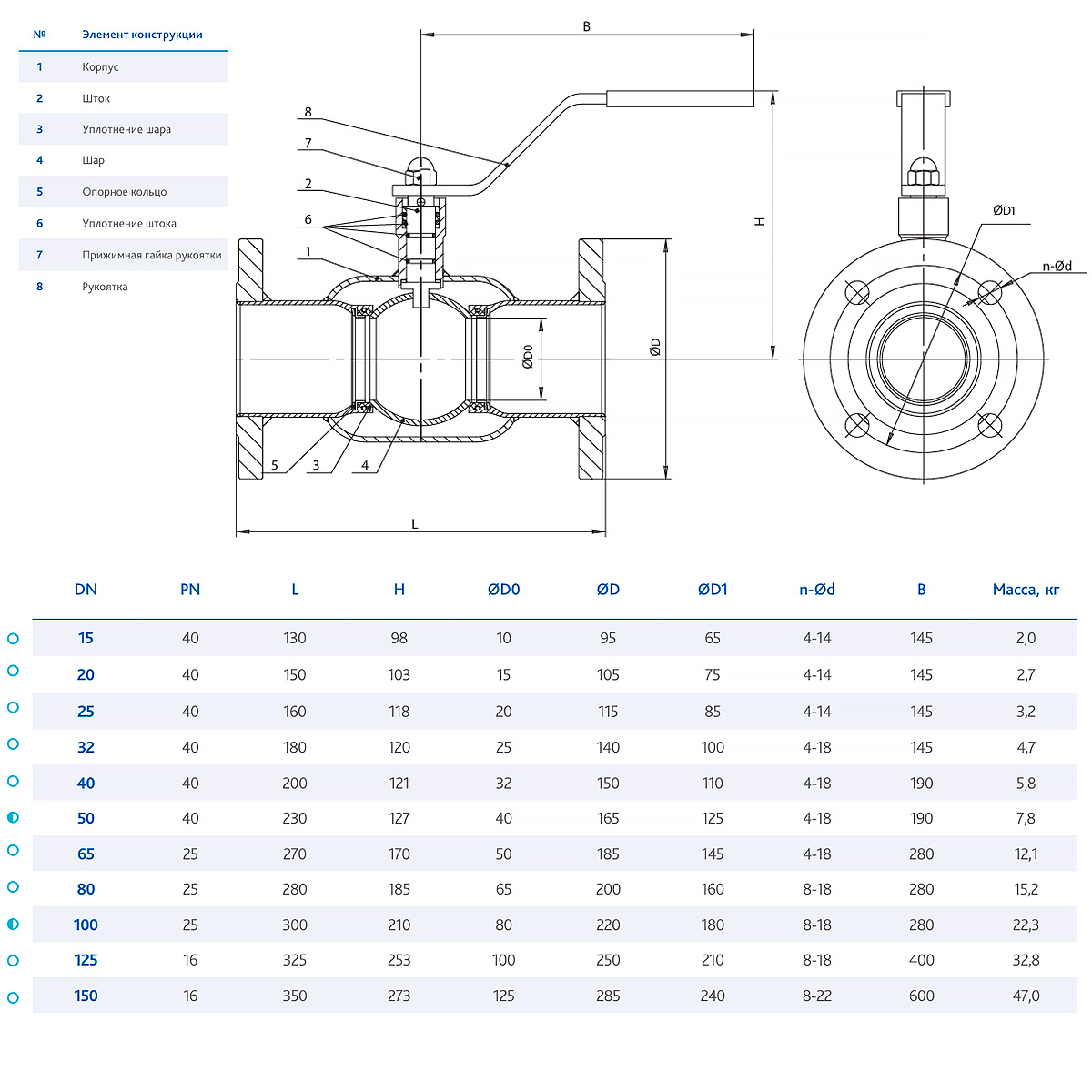Click the circle marker beside DN 20 row

click(13, 671)
